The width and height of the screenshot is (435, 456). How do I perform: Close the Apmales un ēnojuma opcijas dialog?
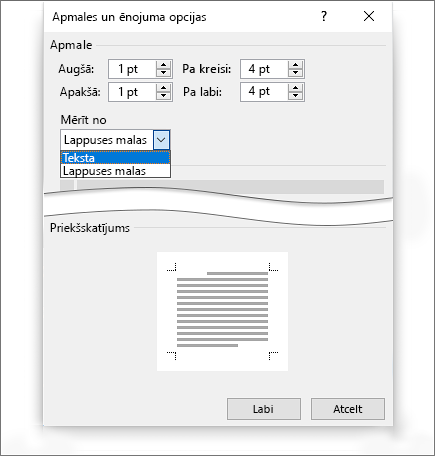(x=369, y=16)
